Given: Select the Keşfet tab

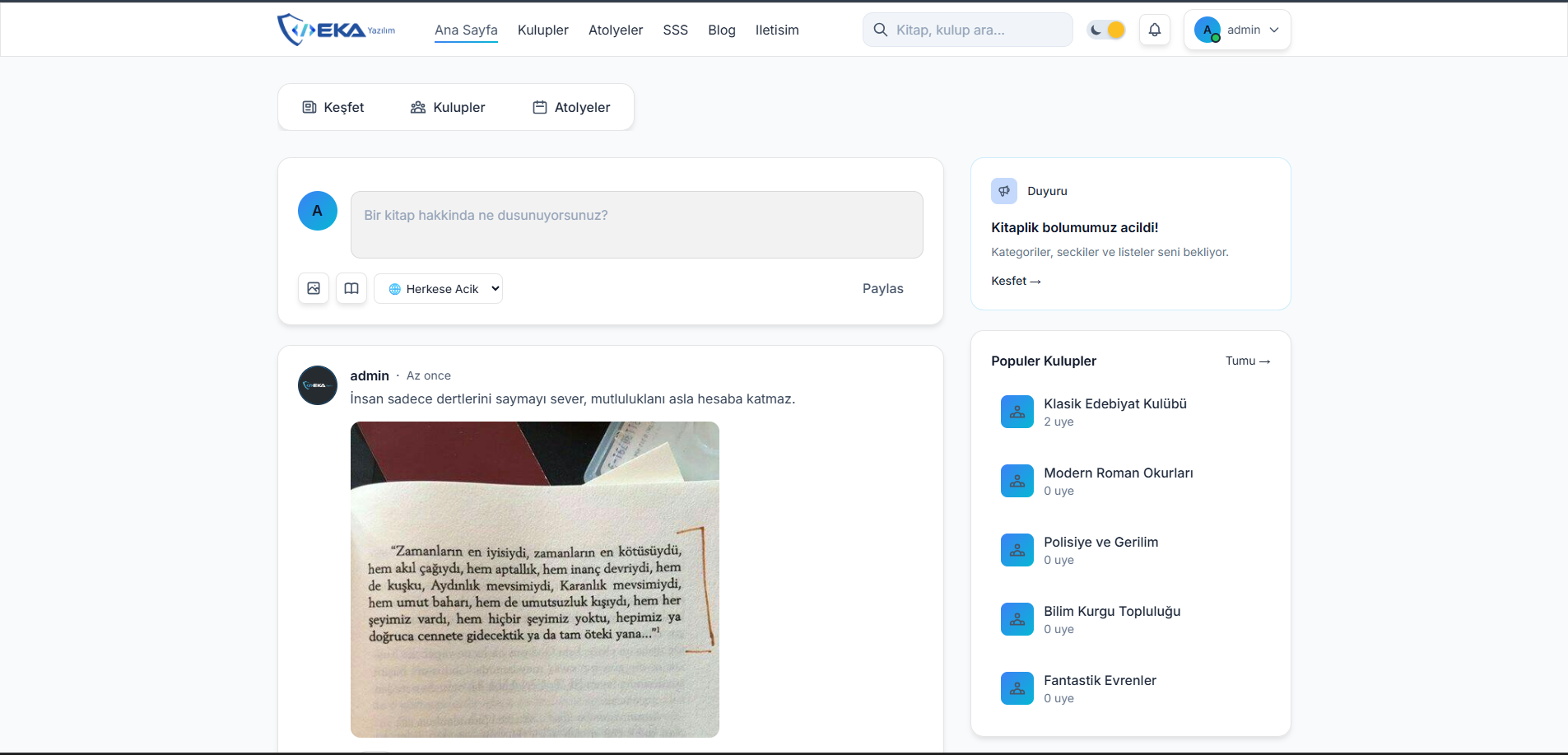Looking at the screenshot, I should coord(333,107).
